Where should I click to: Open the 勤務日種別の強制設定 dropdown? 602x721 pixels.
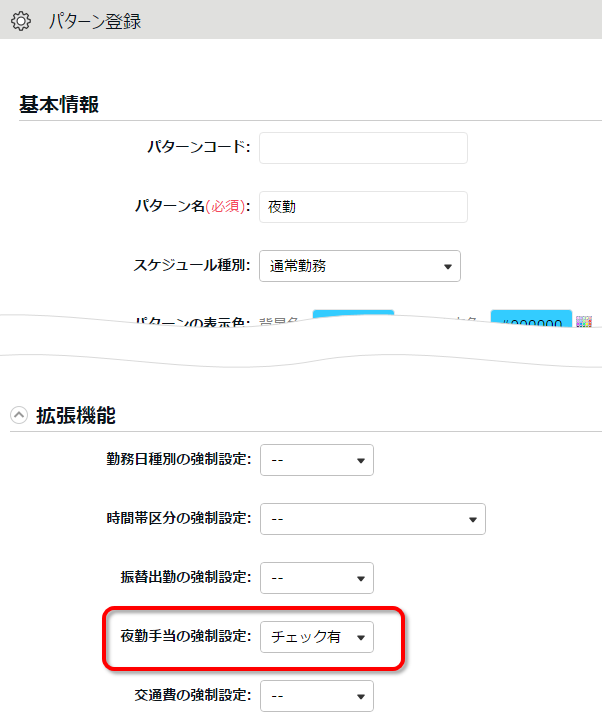pos(316,460)
